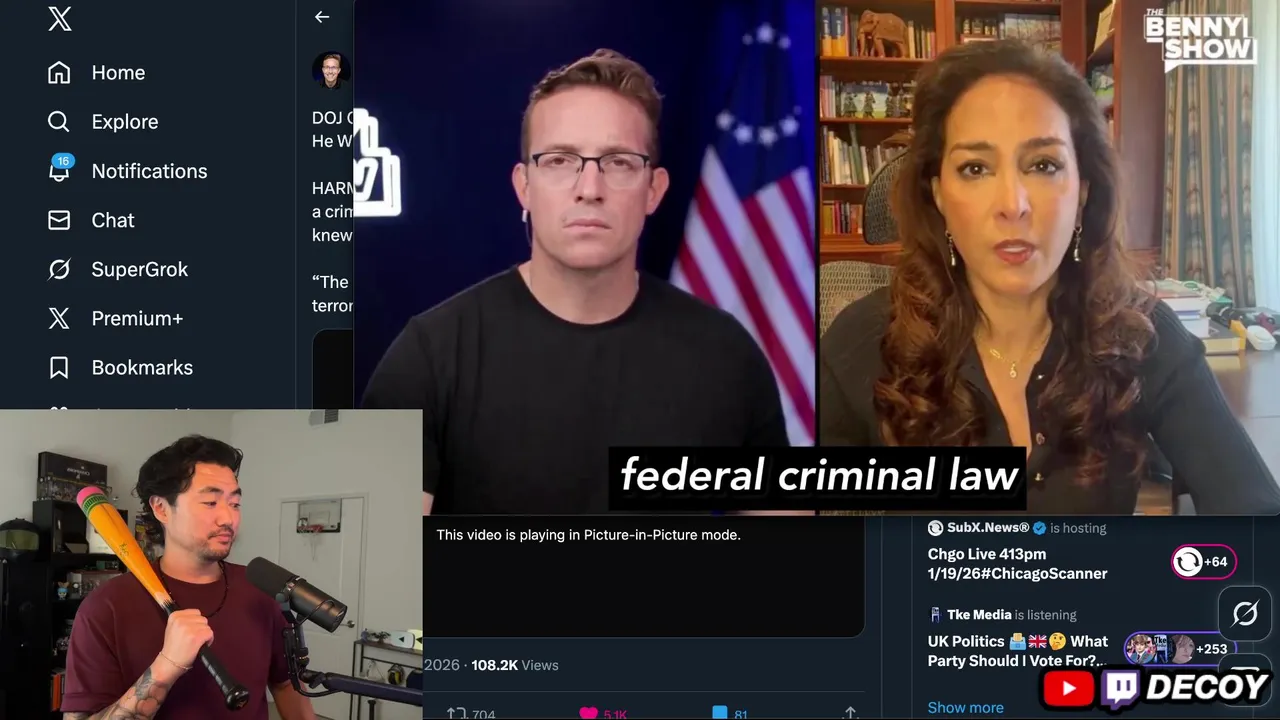Click Show more under live spaces
The height and width of the screenshot is (720, 1280).
pyautogui.click(x=965, y=707)
